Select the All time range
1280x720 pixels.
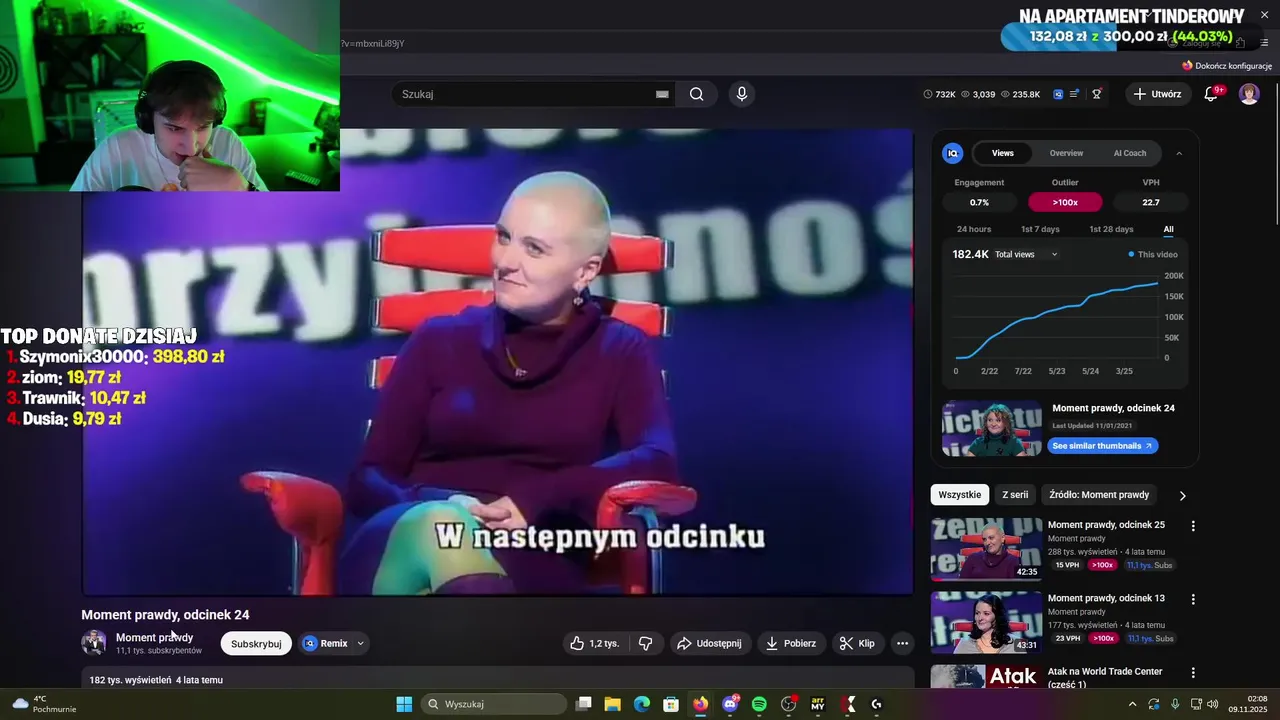[x=1168, y=229]
